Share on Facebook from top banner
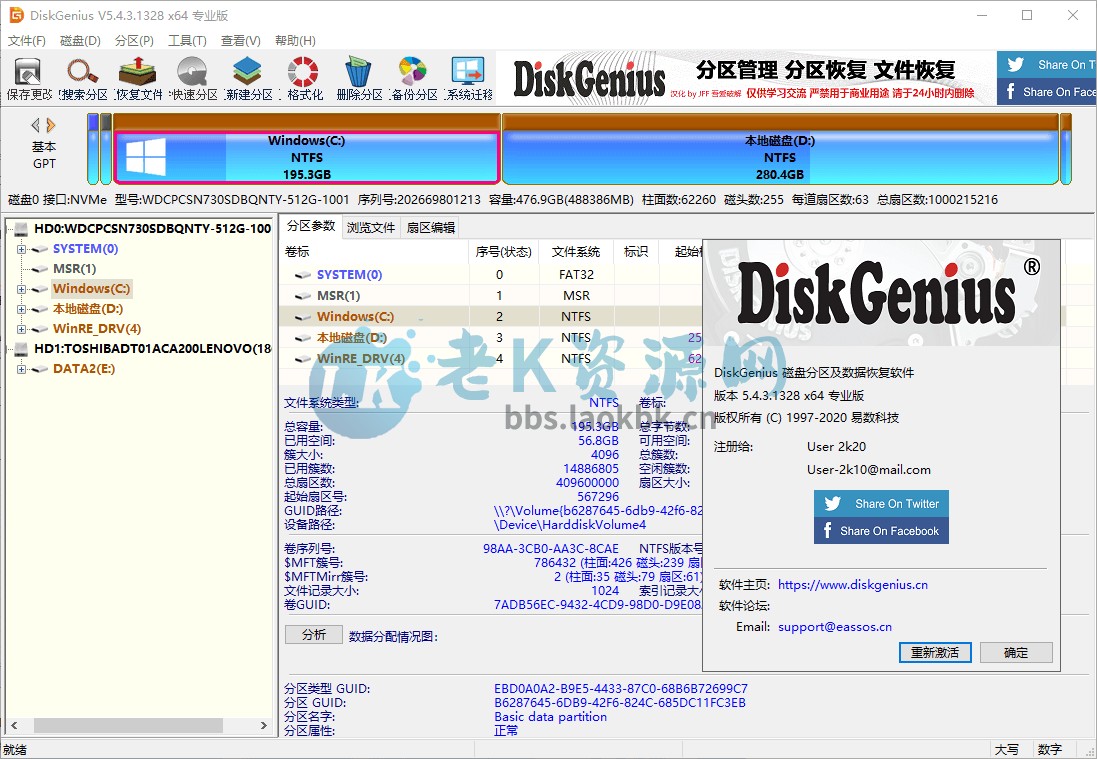Image resolution: width=1097 pixels, height=759 pixels. click(x=1047, y=92)
